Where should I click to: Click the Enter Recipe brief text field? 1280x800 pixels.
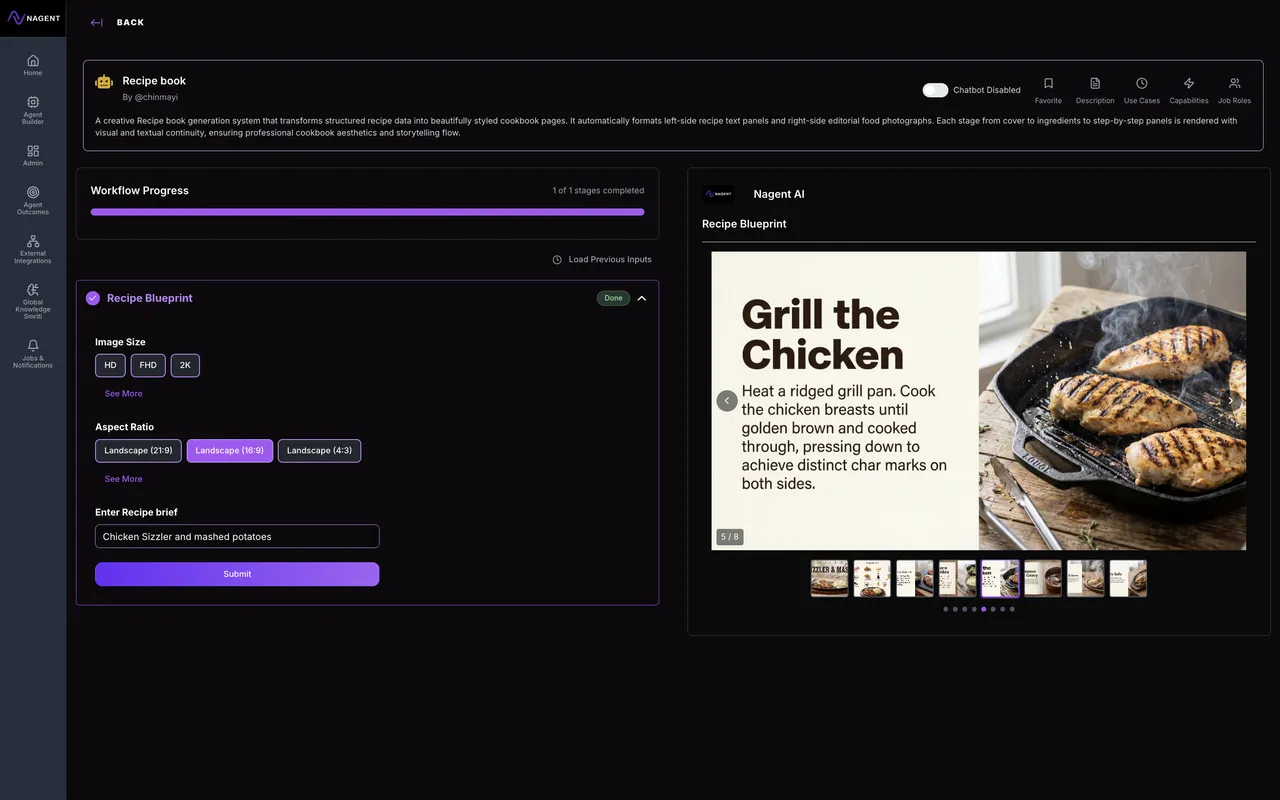[237, 537]
